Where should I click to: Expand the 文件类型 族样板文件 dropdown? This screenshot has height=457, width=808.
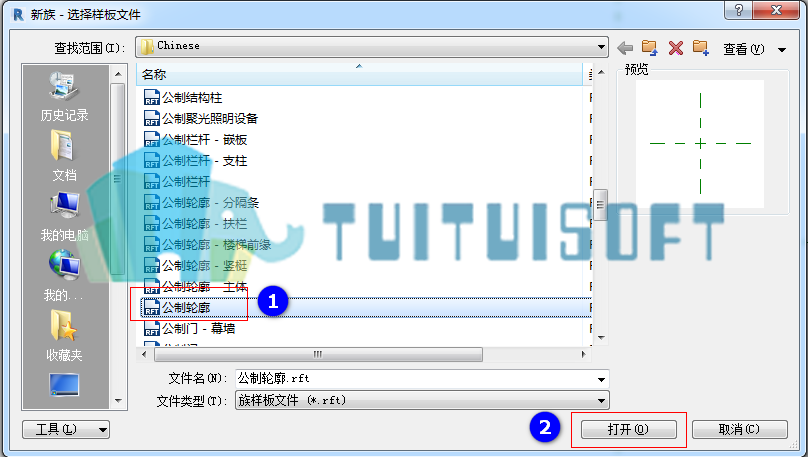[x=422, y=400]
